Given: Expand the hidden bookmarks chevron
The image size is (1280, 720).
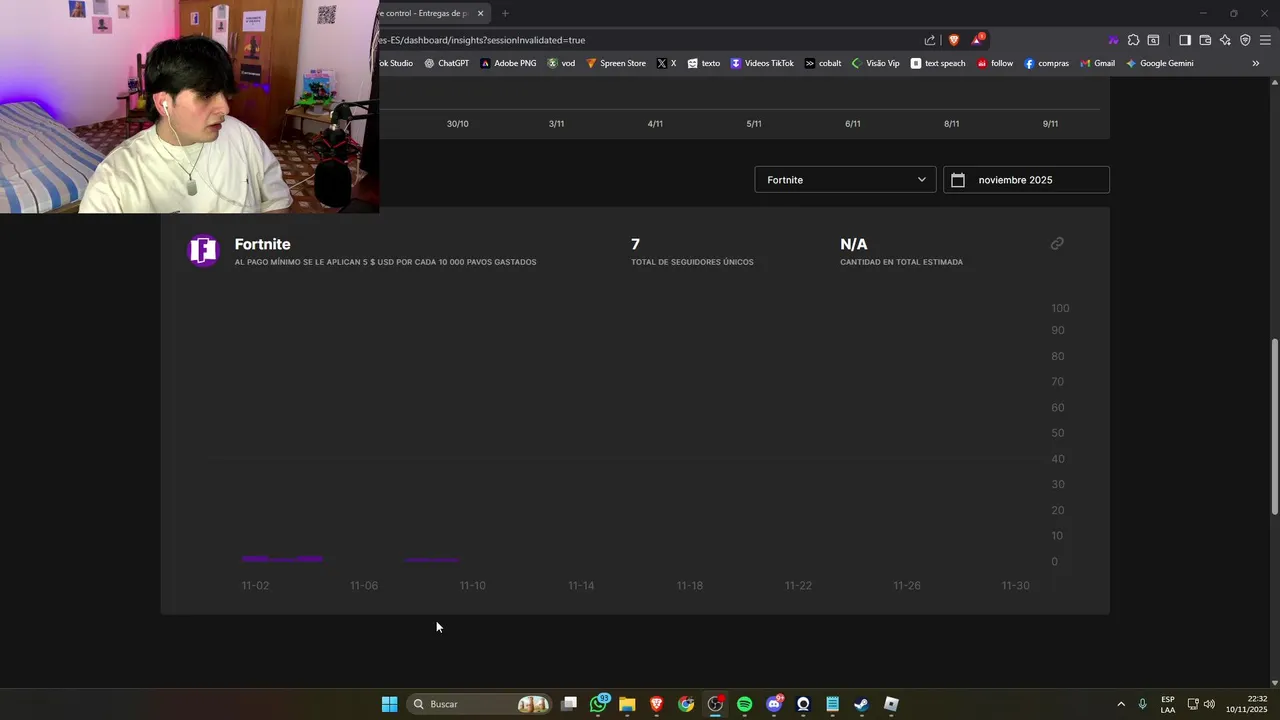Looking at the screenshot, I should (1256, 63).
